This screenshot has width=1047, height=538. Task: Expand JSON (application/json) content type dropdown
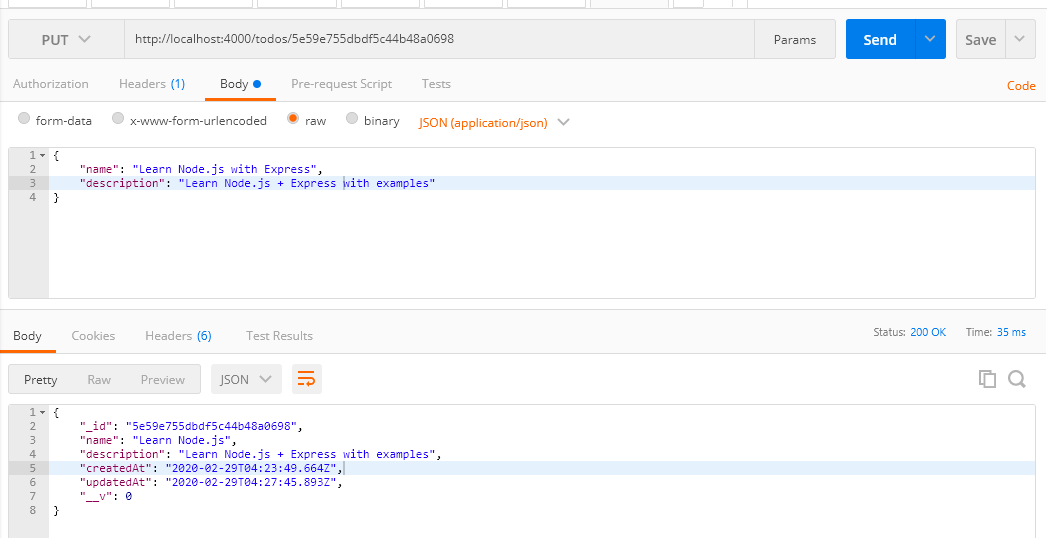(x=494, y=123)
